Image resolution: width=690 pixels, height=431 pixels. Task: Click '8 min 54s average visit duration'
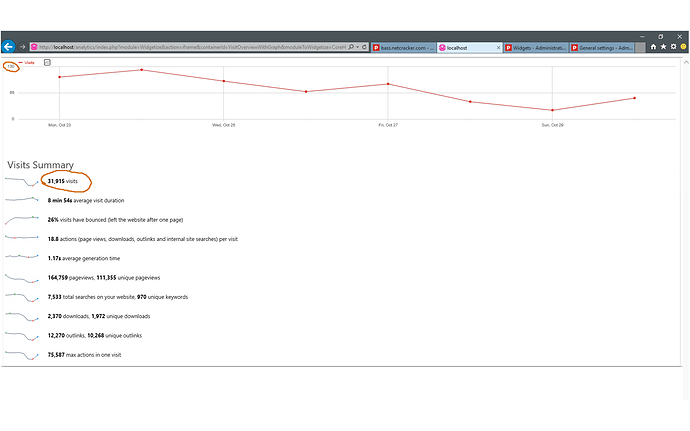point(86,200)
